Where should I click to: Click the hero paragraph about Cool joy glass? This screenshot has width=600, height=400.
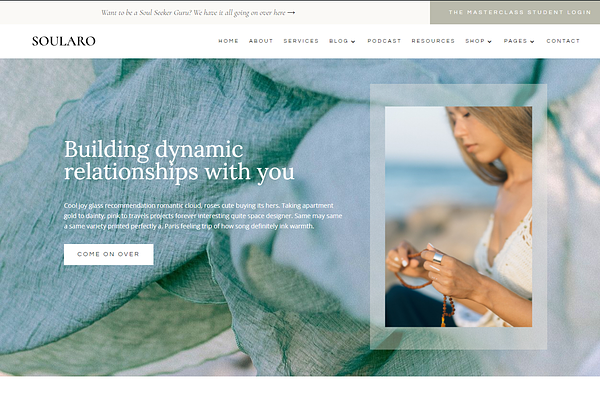203,216
